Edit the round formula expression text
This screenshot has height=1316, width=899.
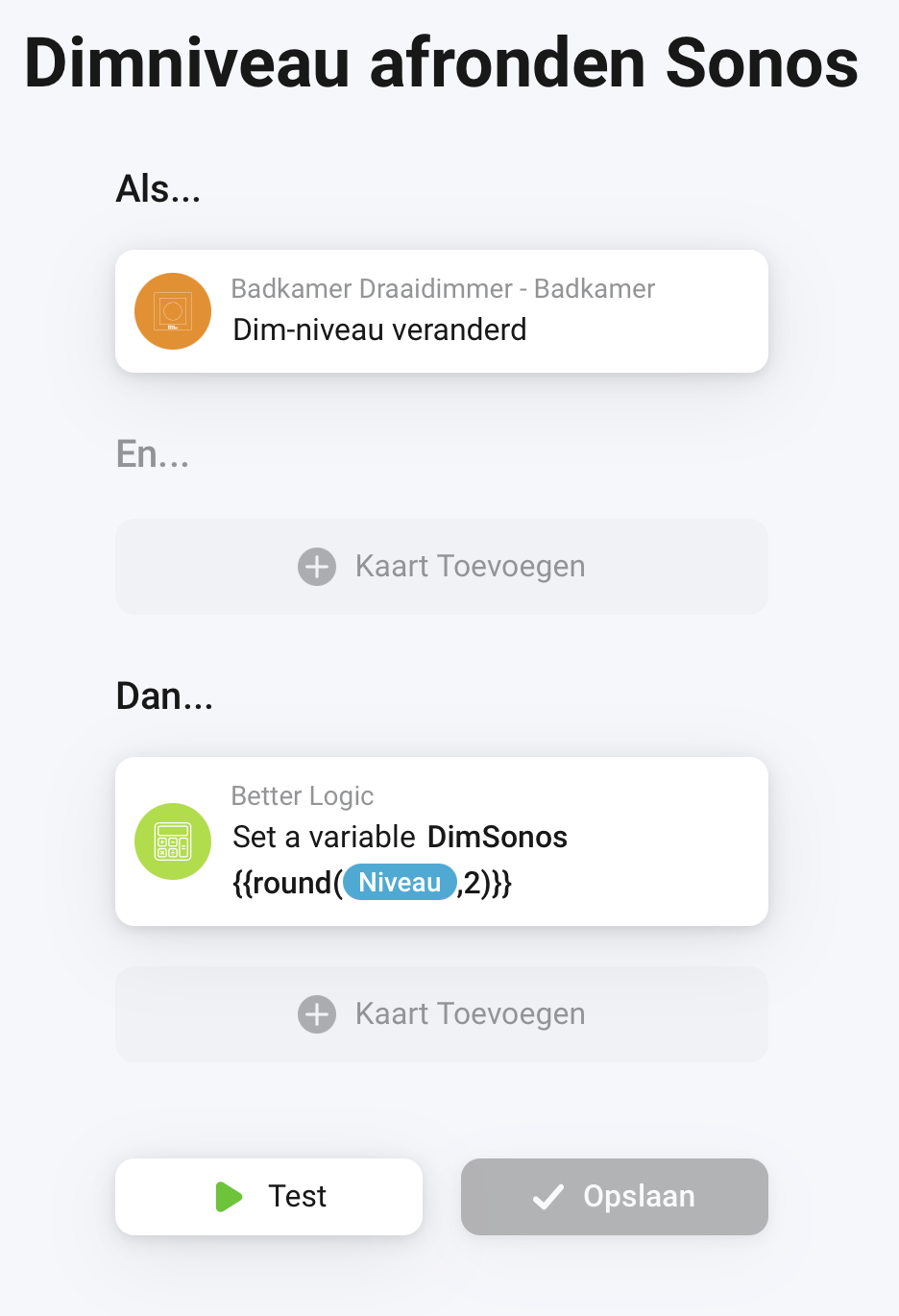click(x=373, y=883)
